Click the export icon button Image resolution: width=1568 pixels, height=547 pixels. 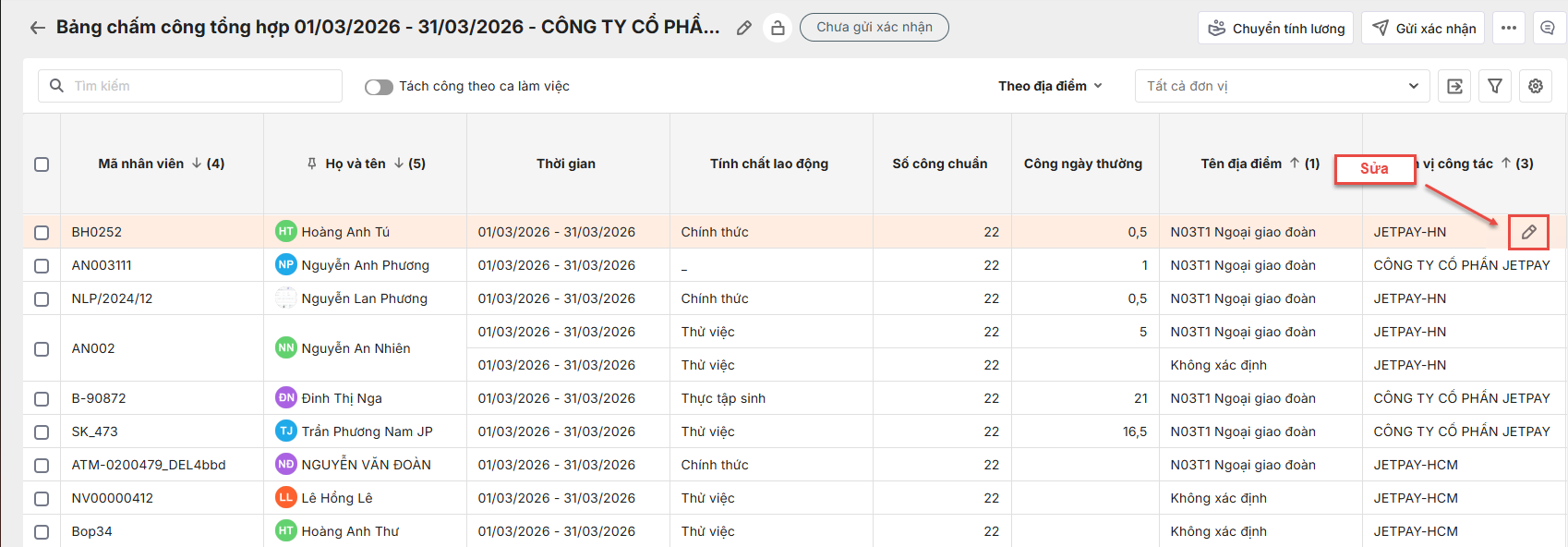point(1454,86)
